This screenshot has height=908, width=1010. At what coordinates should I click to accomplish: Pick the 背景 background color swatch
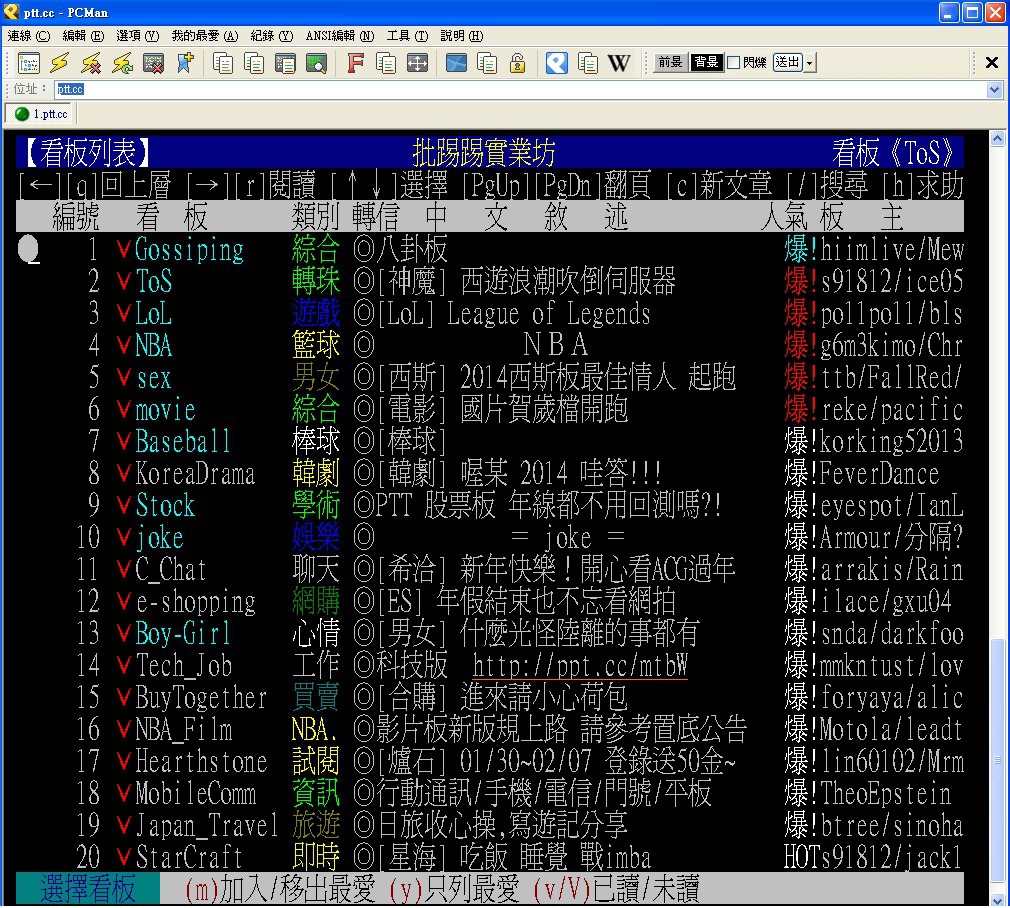pyautogui.click(x=706, y=62)
